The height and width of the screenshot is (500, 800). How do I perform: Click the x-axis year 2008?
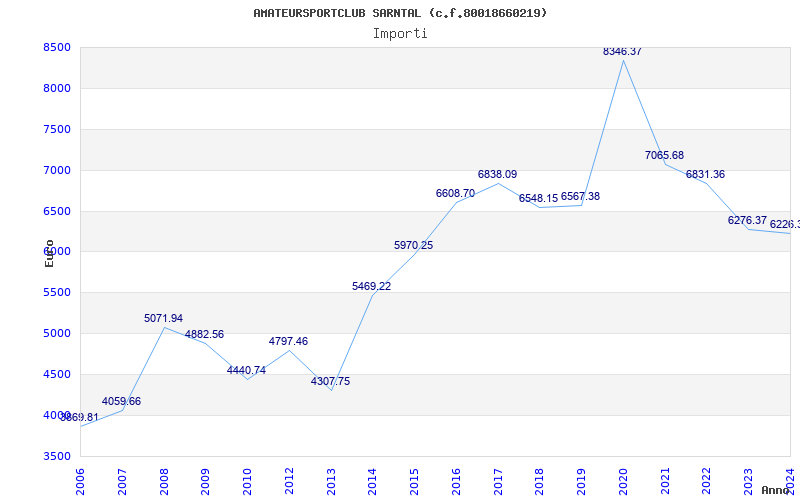coord(164,482)
